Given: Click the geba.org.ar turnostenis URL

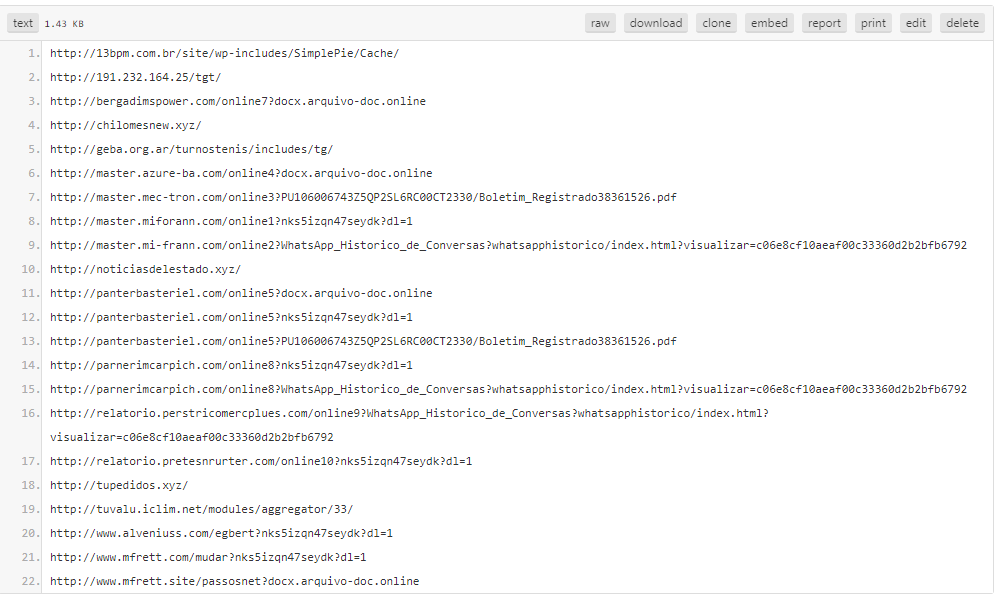Looking at the screenshot, I should [x=191, y=149].
